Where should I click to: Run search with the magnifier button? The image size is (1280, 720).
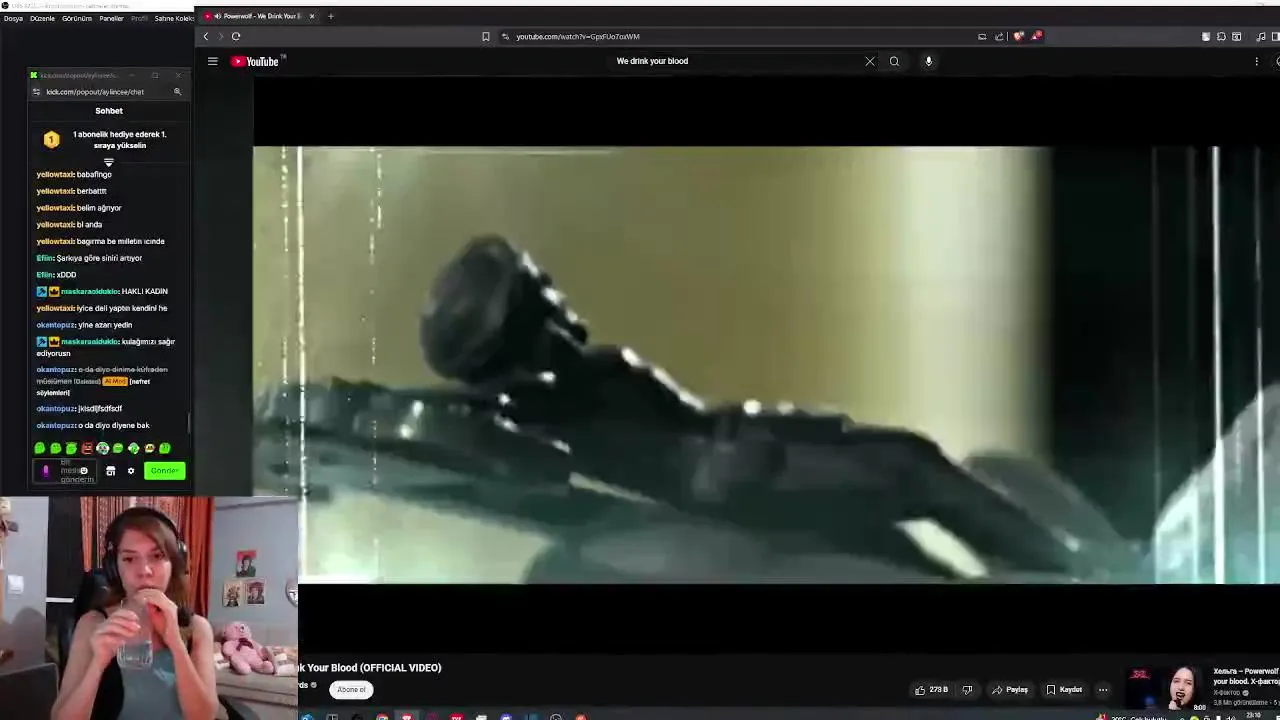click(x=894, y=61)
